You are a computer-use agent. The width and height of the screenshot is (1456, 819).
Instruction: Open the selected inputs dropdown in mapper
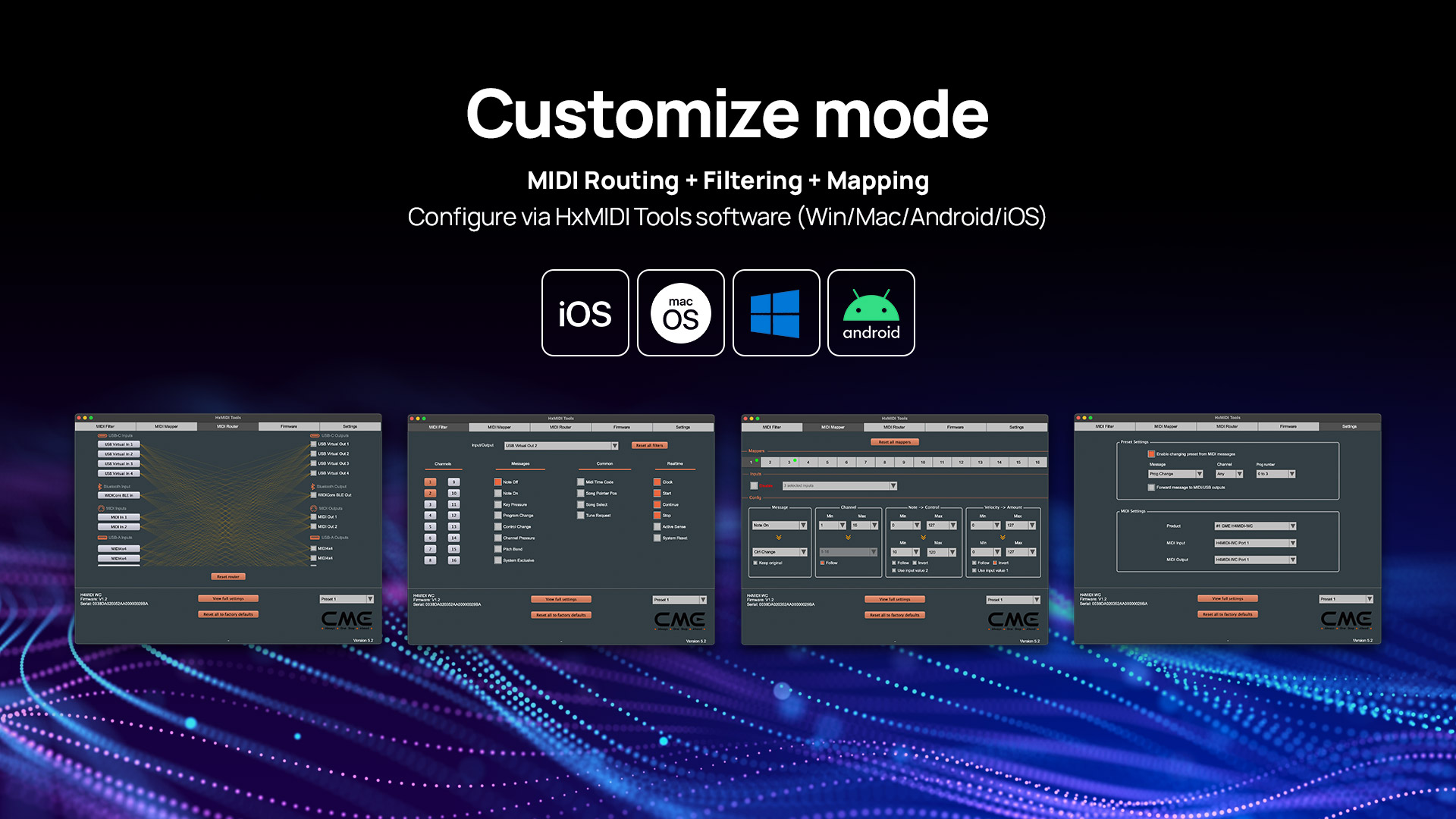tap(839, 485)
